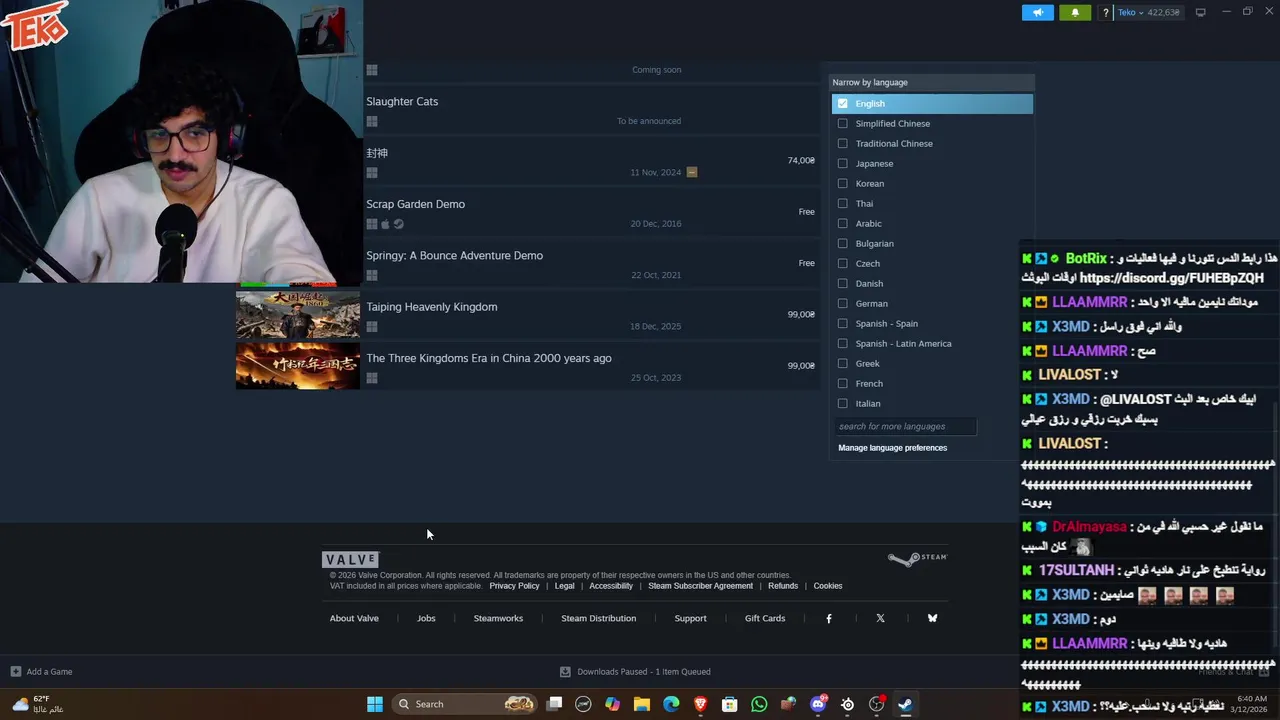Open the Support footer item
This screenshot has height=720, width=1280.
[x=690, y=618]
